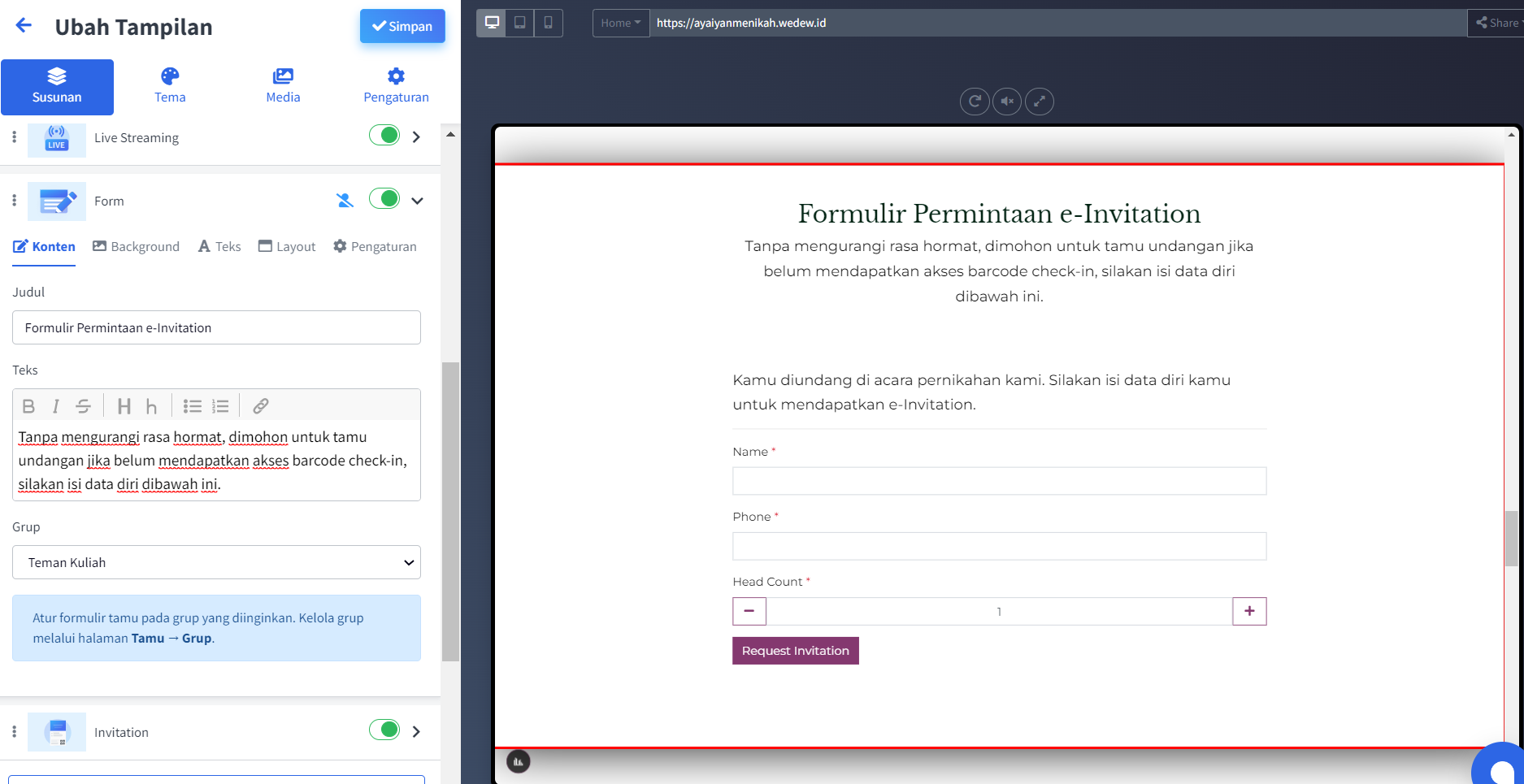
Task: Insert a link in Teks editor
Action: click(x=260, y=406)
